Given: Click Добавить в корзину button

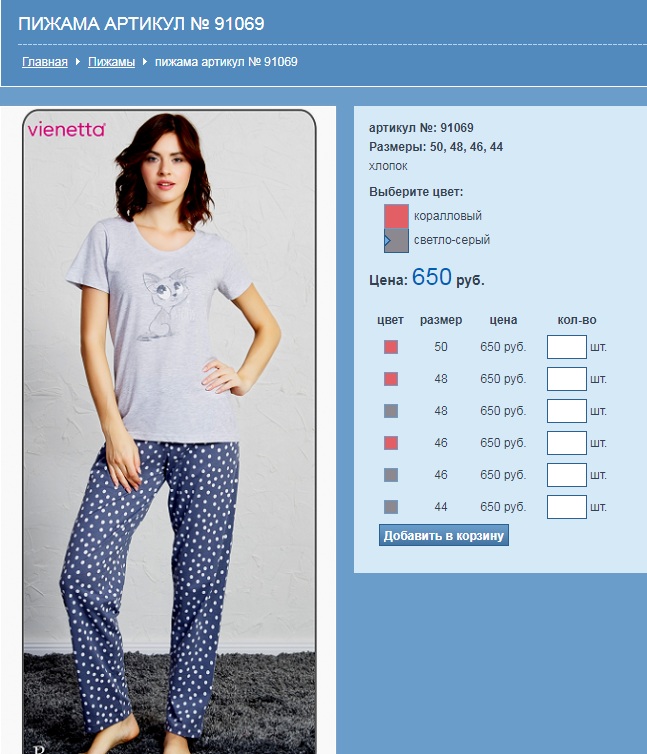Looking at the screenshot, I should pos(444,535).
